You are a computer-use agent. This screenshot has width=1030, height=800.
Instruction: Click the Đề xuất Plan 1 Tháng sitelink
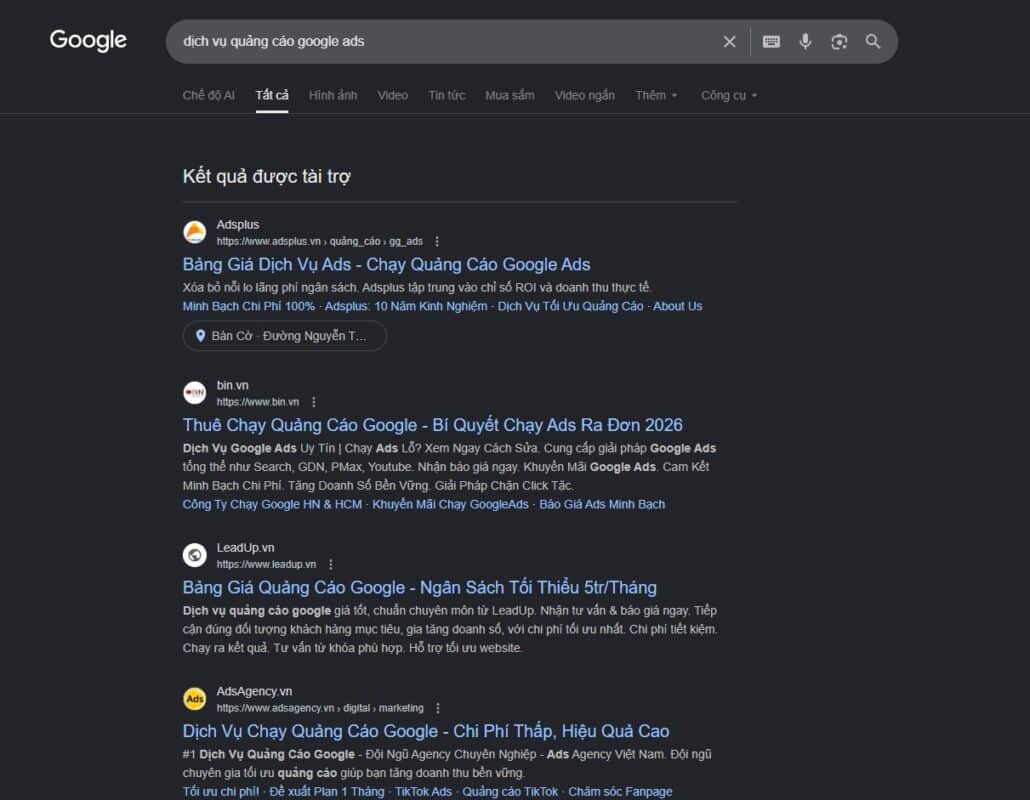[326, 791]
